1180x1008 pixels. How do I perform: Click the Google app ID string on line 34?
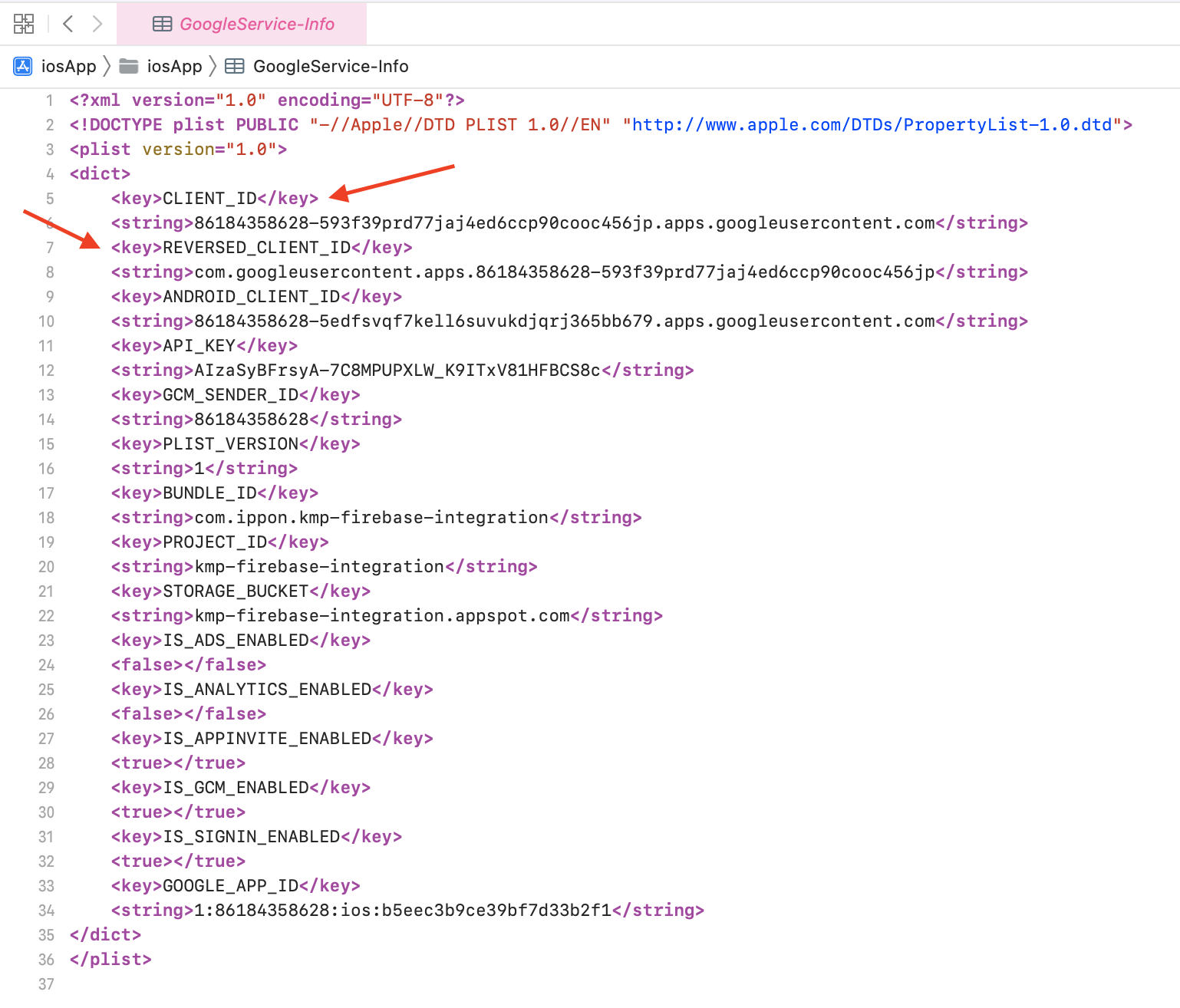pyautogui.click(x=403, y=910)
